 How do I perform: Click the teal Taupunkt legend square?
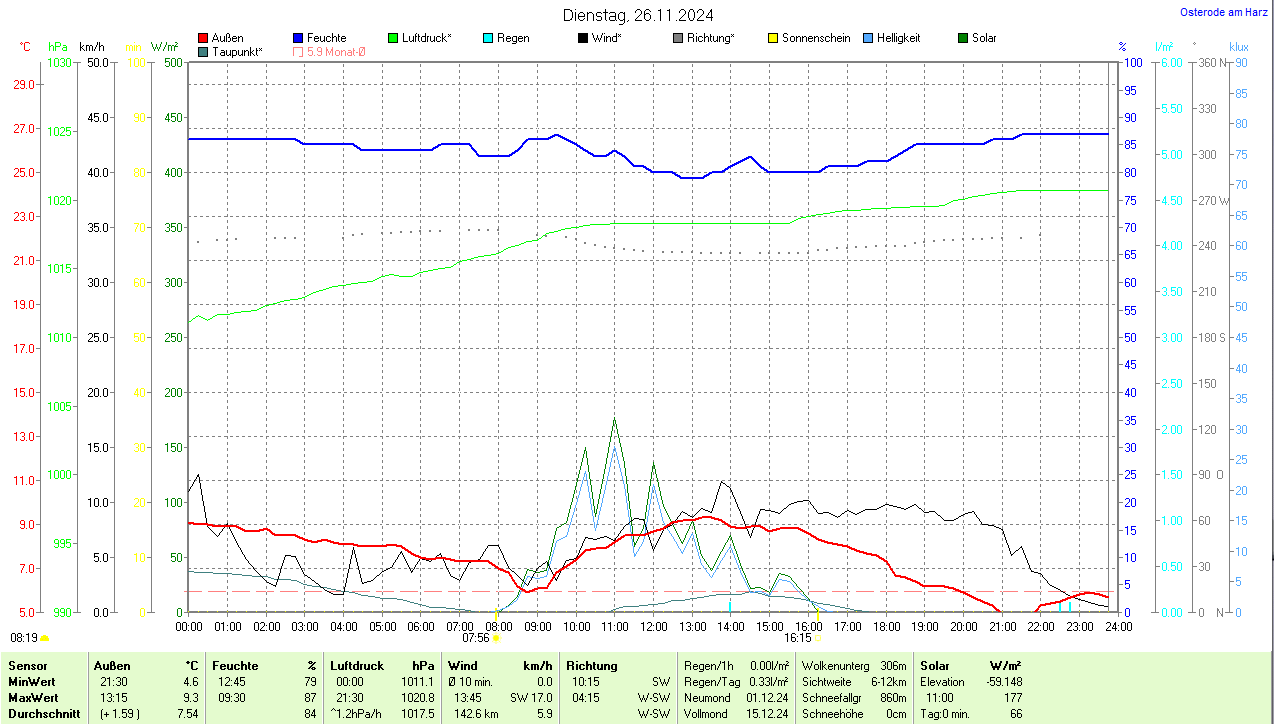203,51
